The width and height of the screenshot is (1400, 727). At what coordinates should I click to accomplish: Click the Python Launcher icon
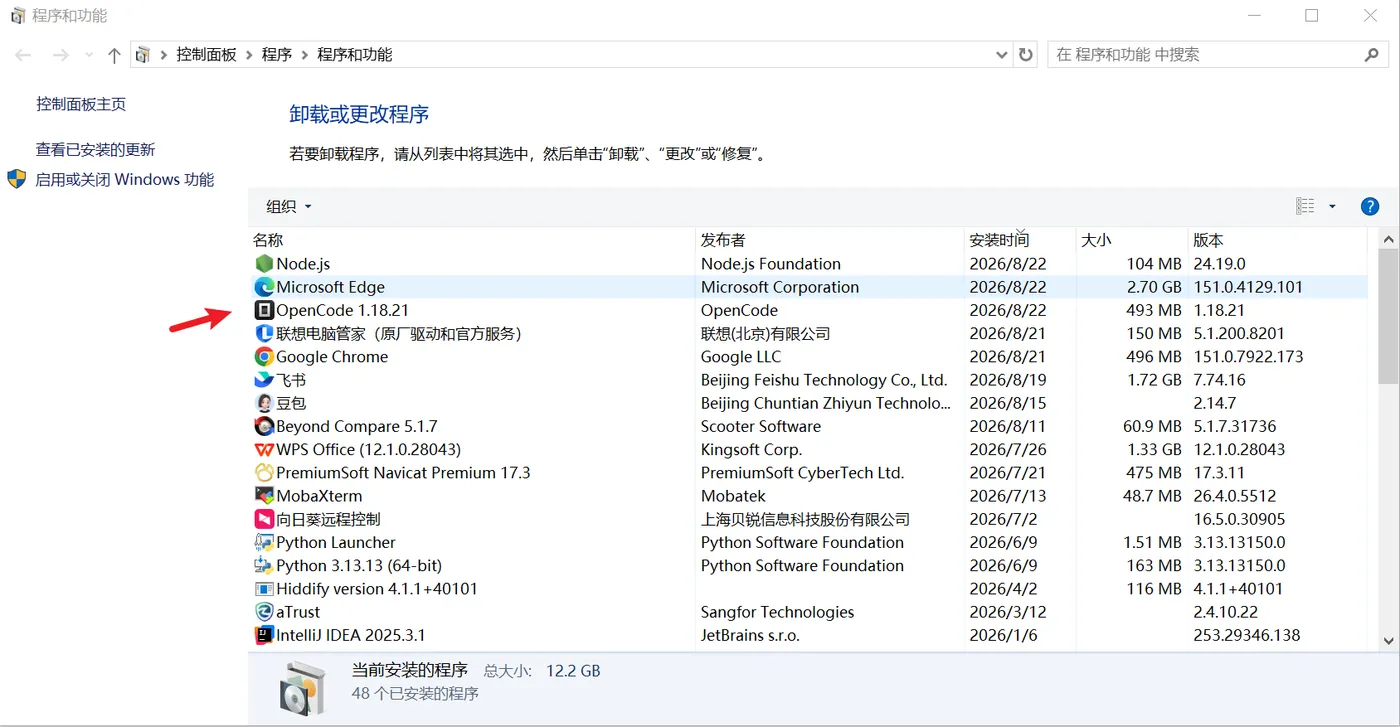(x=264, y=542)
